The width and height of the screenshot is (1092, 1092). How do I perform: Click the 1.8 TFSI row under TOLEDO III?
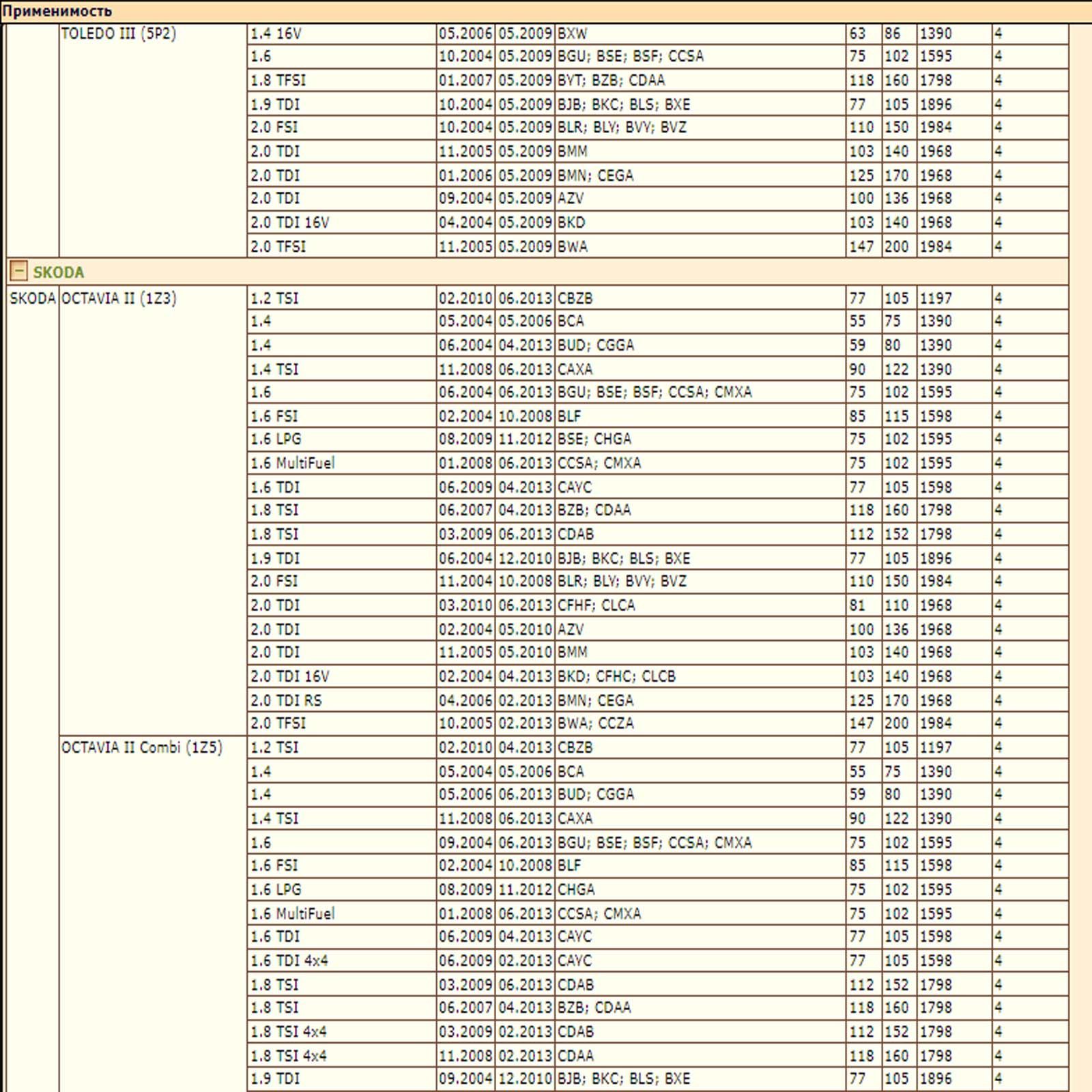click(658, 81)
